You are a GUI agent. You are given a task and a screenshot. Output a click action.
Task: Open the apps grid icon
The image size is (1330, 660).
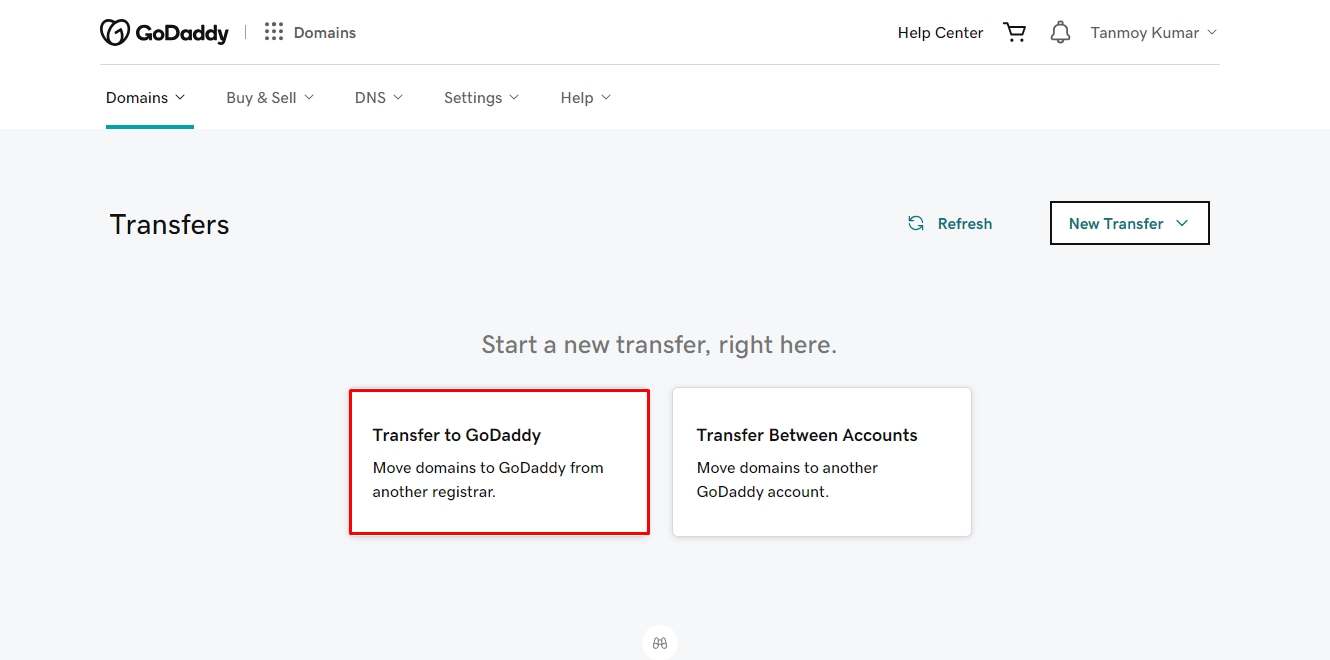(x=273, y=32)
